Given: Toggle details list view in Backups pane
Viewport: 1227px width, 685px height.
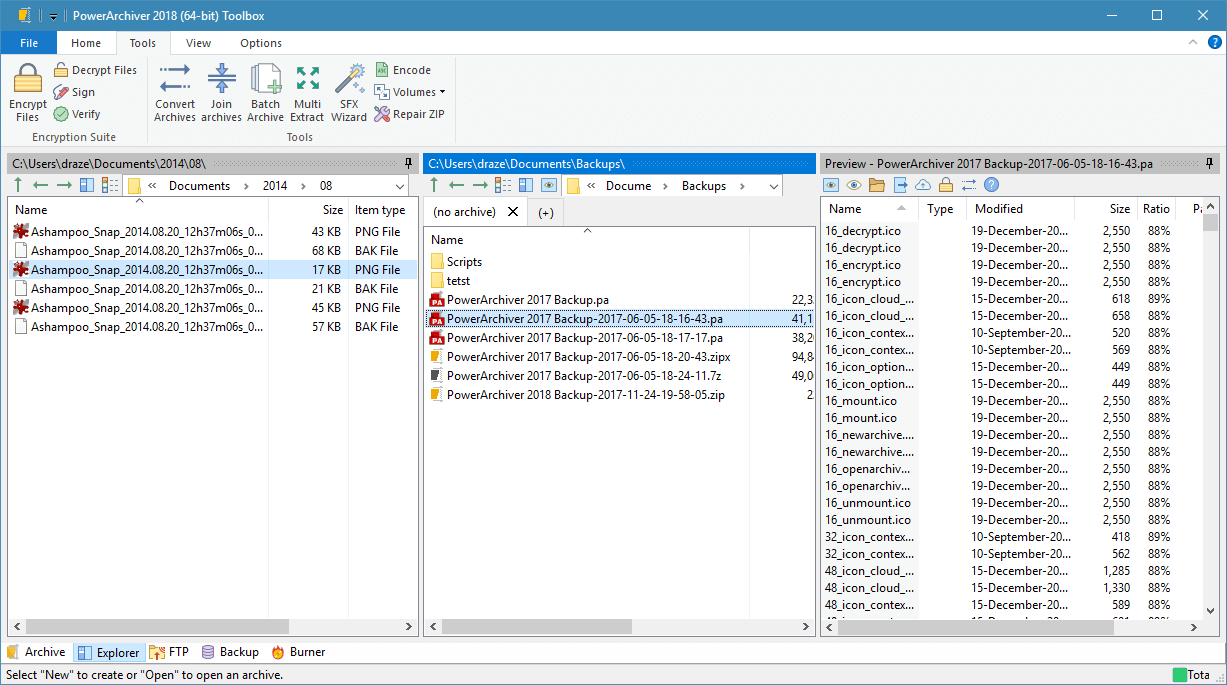Looking at the screenshot, I should coord(503,185).
